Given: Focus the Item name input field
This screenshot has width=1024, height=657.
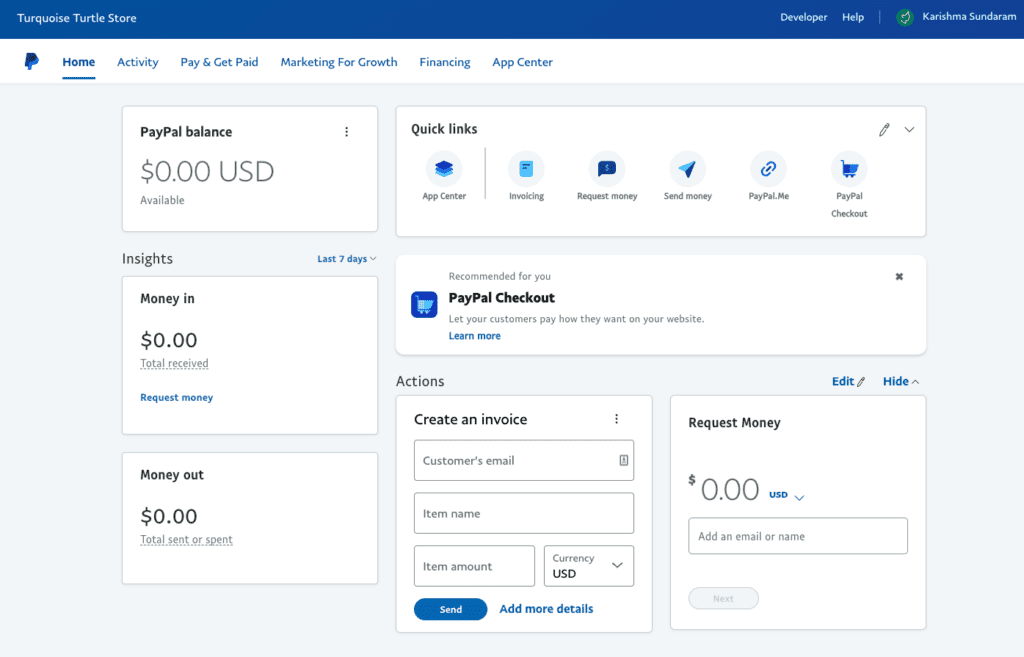Looking at the screenshot, I should 524,513.
